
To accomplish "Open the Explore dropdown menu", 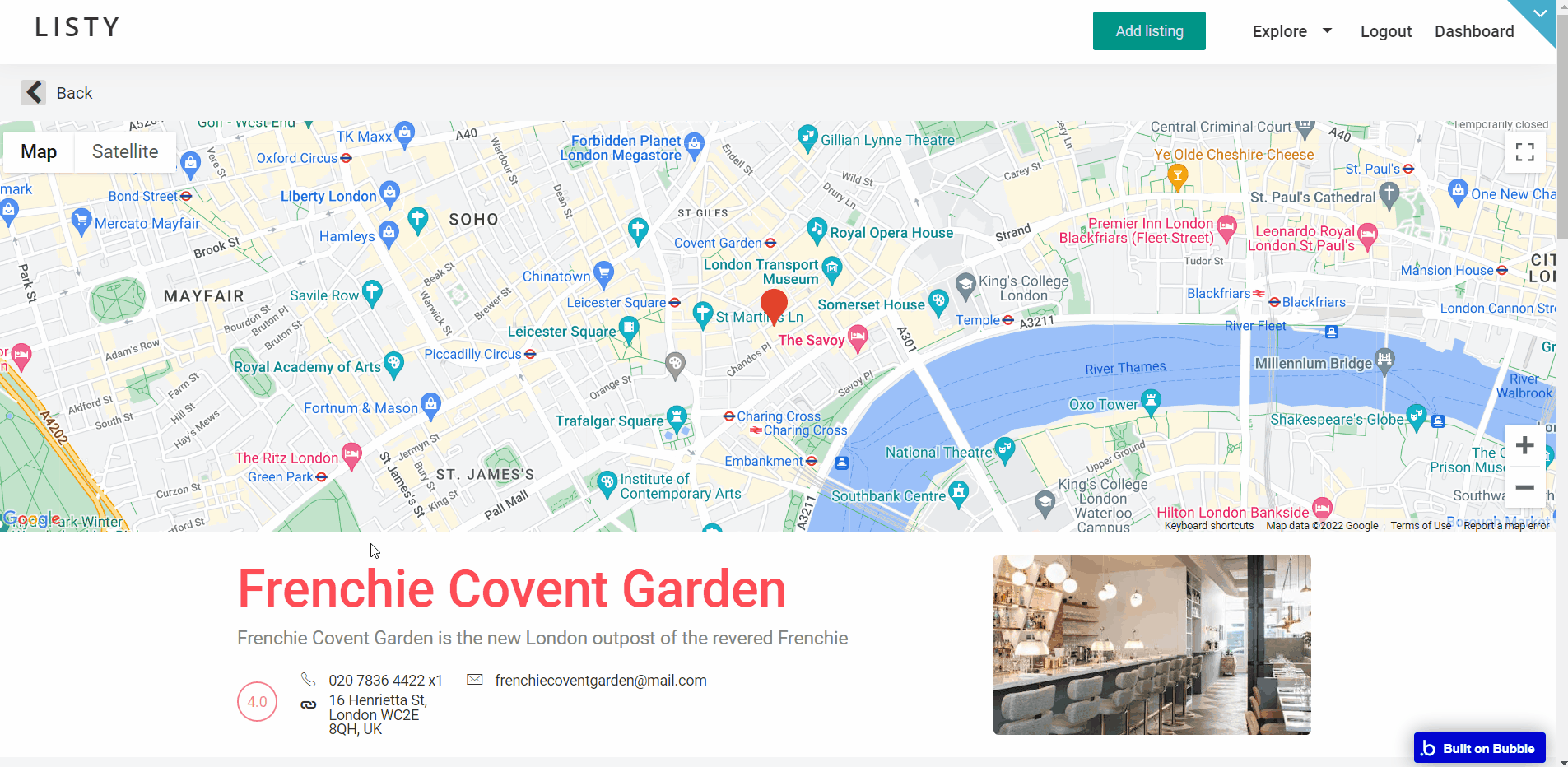I will click(x=1291, y=31).
